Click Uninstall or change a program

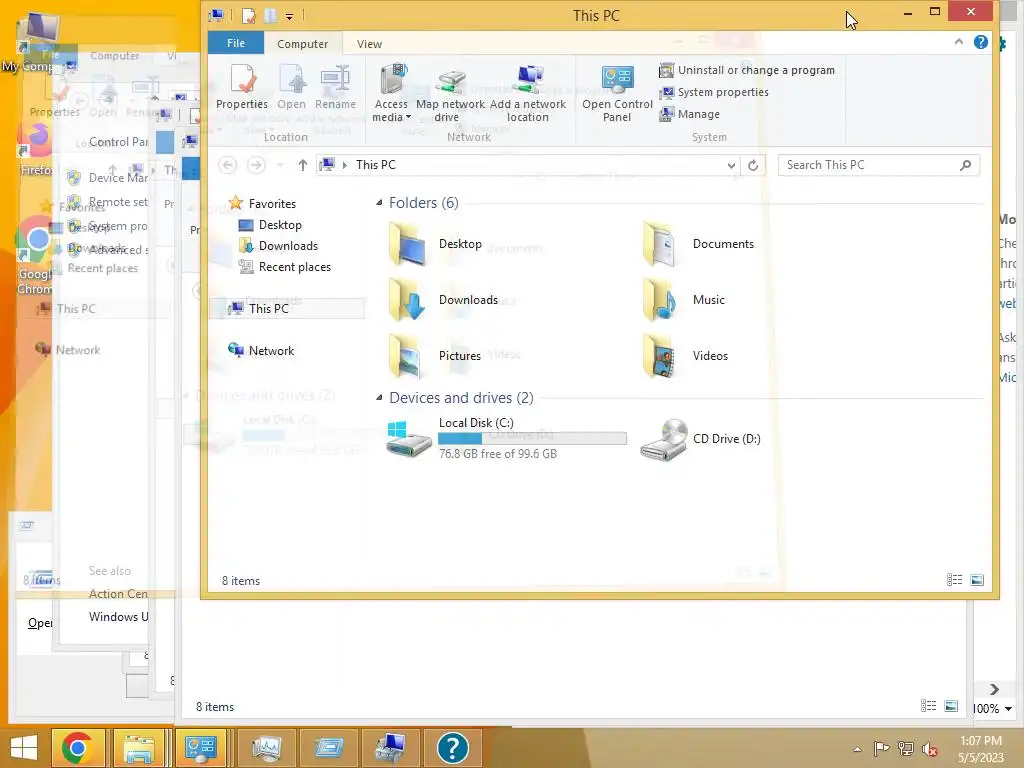coord(746,70)
